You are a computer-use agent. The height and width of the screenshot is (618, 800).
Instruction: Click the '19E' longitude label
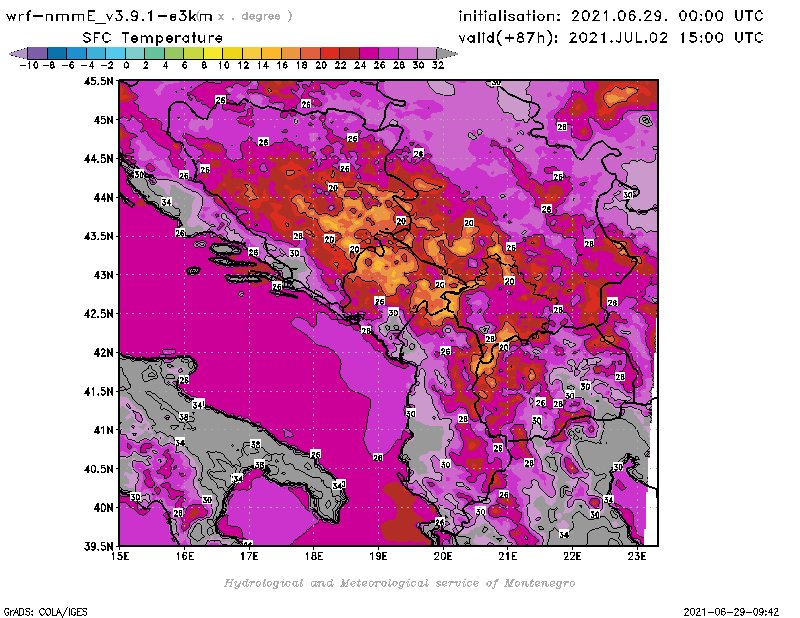379,556
